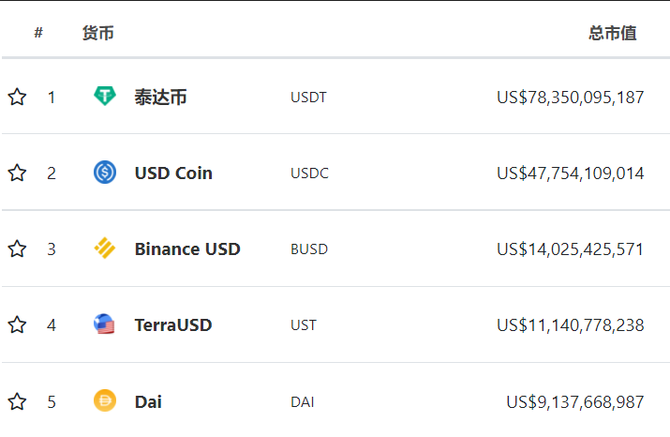Add TerraUSD to favorites star
This screenshot has height=437, width=670.
point(17,325)
